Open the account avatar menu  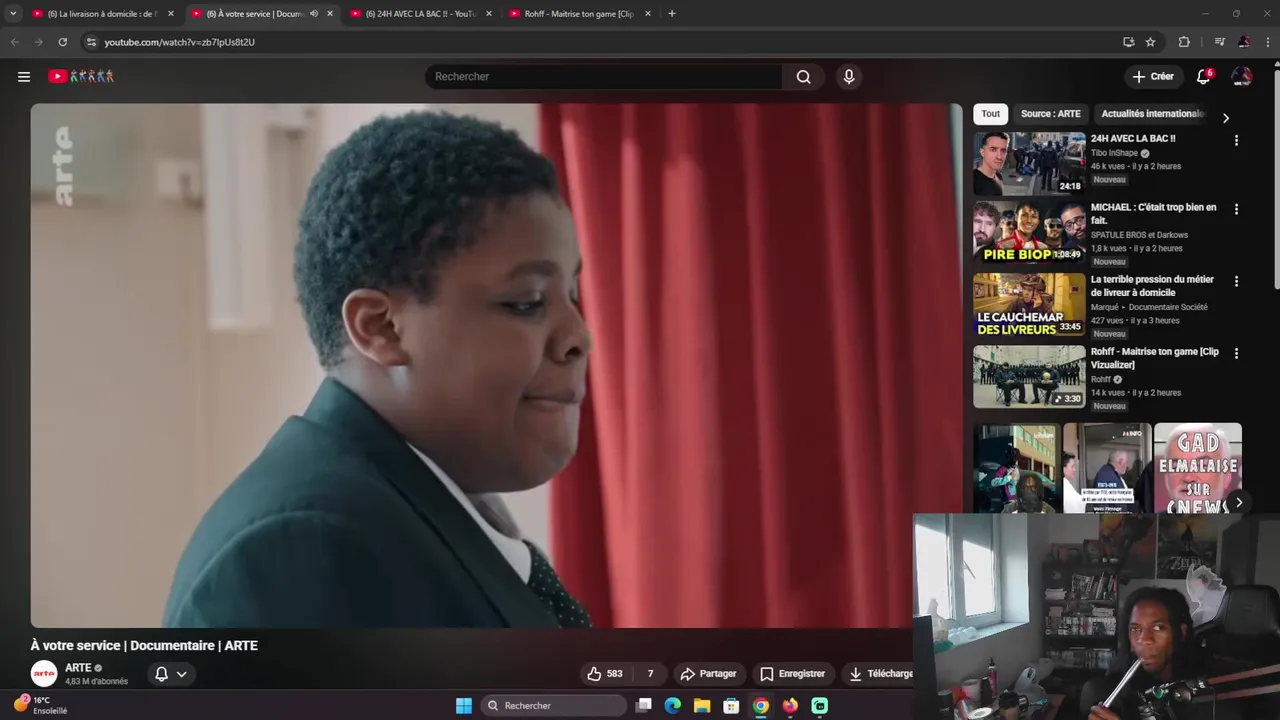coord(1241,76)
